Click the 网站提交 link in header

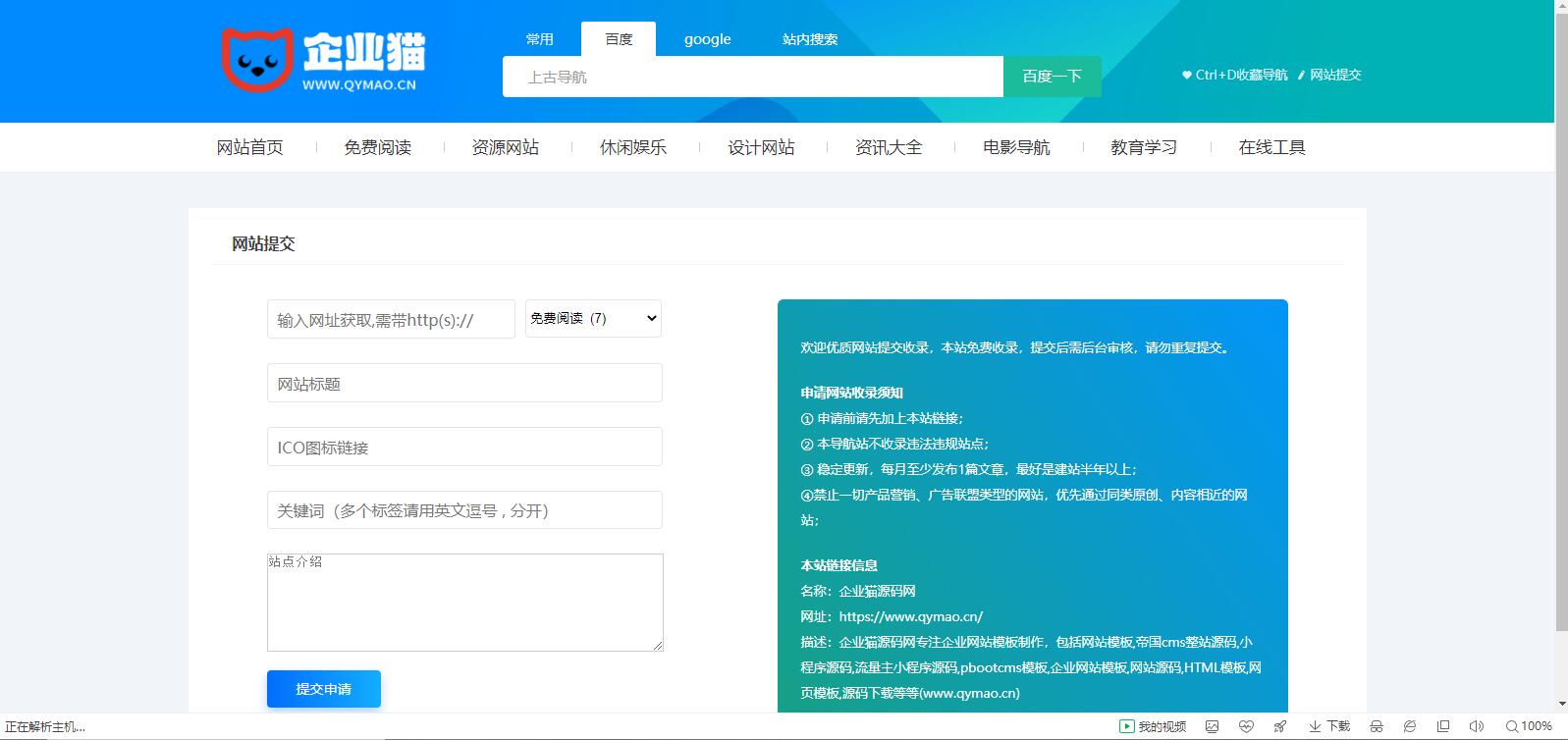1335,75
